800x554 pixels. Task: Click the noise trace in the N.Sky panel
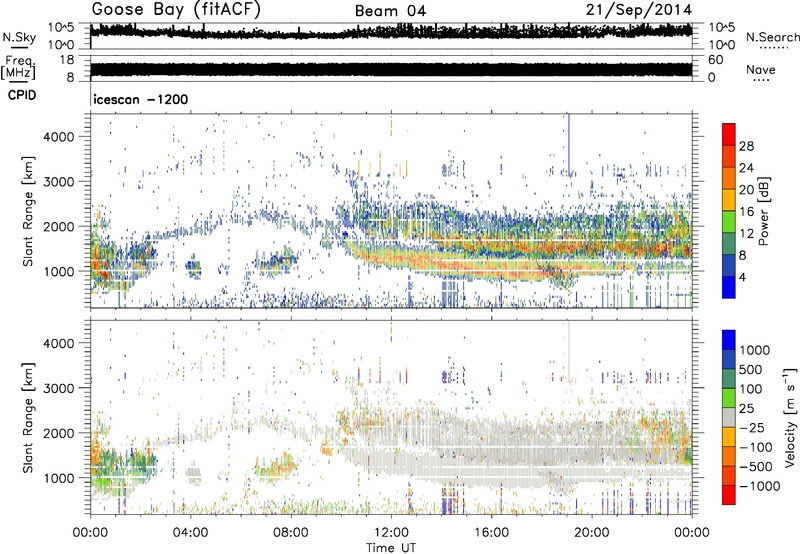(x=391, y=32)
